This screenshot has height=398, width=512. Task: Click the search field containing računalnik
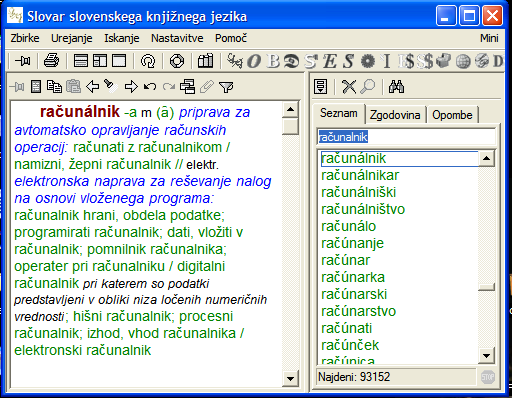click(x=407, y=137)
